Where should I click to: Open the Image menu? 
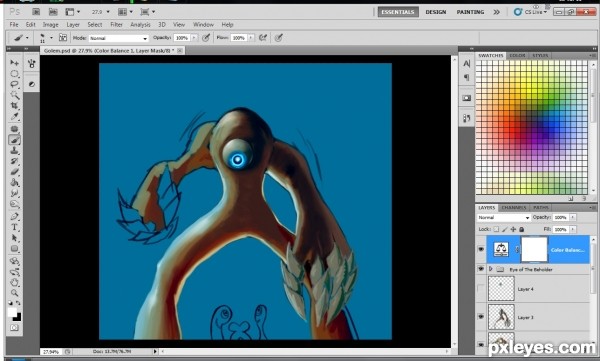pos(50,25)
